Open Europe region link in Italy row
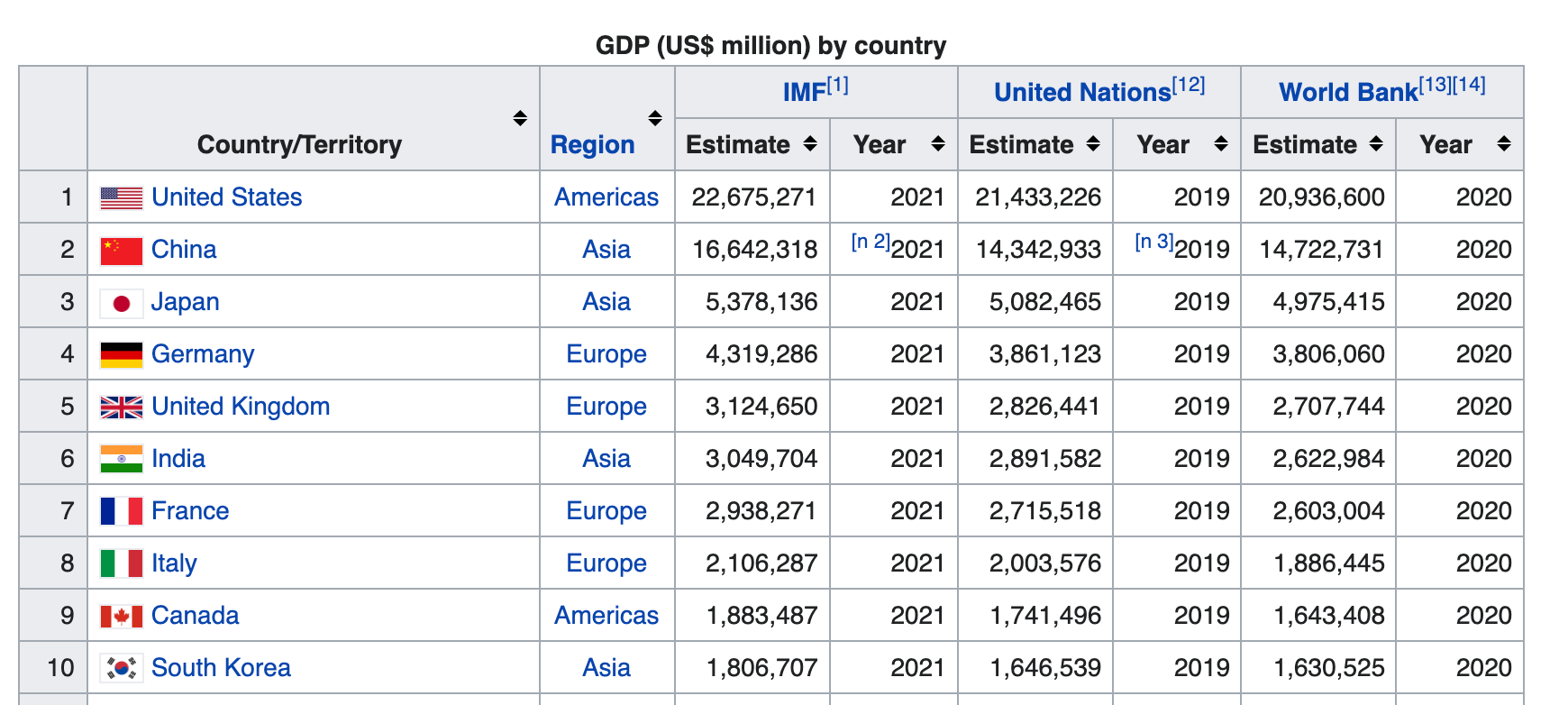Viewport: 1568px width, 705px height. click(606, 563)
